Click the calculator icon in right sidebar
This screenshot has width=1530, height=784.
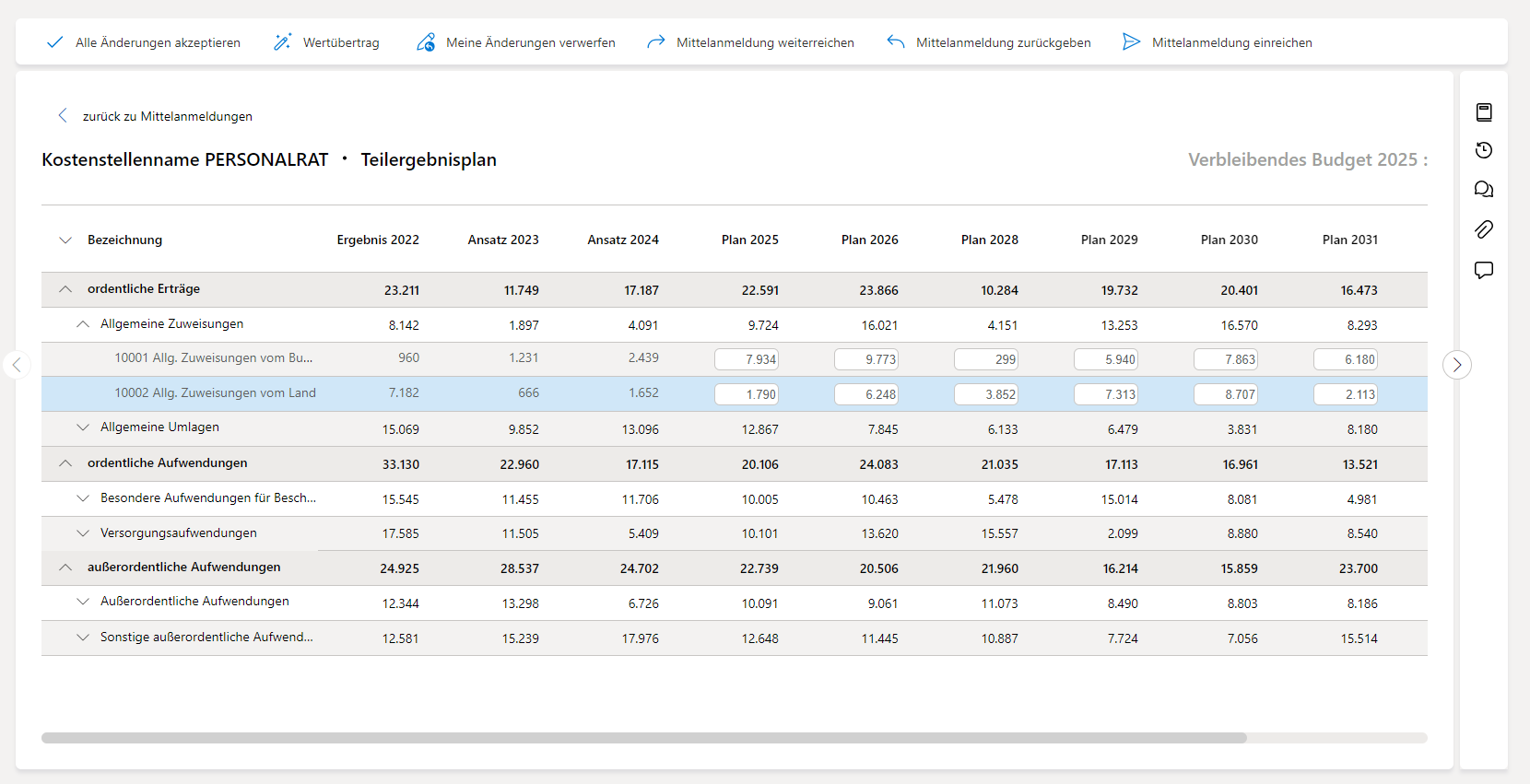(1484, 112)
